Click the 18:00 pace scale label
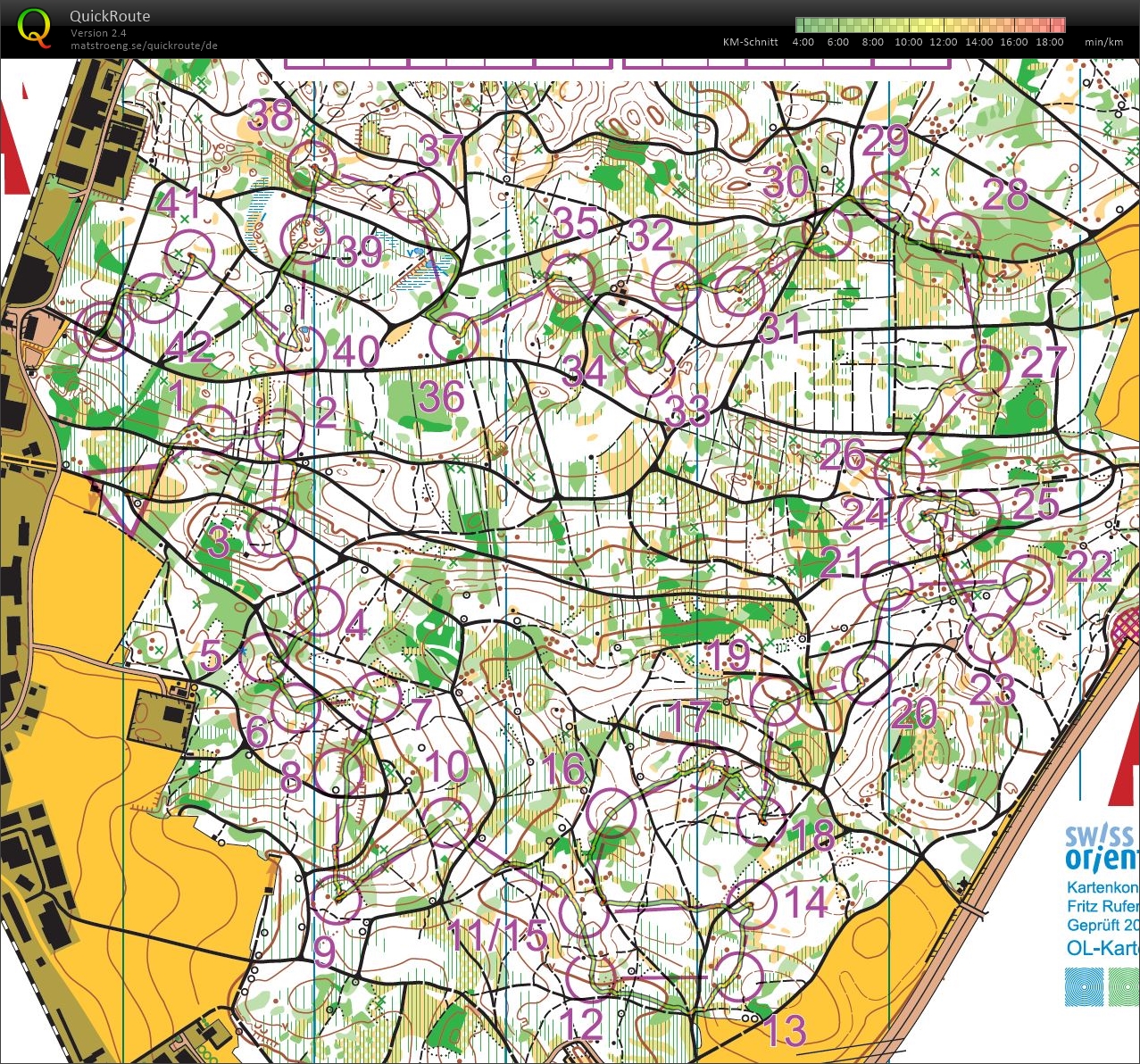Screen dimensions: 1140x1064 (1050, 42)
